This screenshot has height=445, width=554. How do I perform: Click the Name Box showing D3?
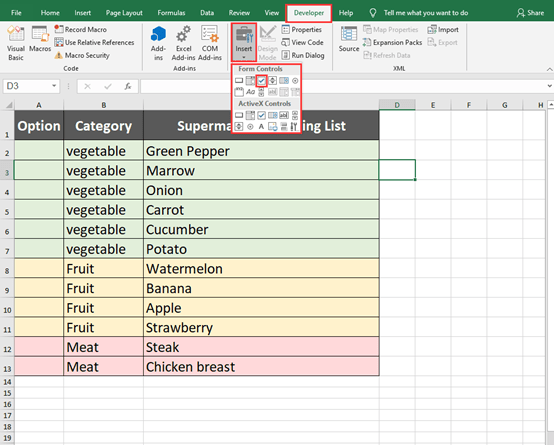[x=28, y=86]
